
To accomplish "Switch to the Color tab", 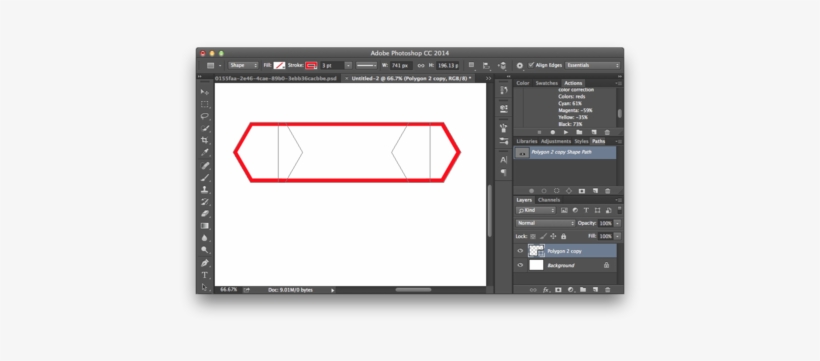I will pos(523,83).
